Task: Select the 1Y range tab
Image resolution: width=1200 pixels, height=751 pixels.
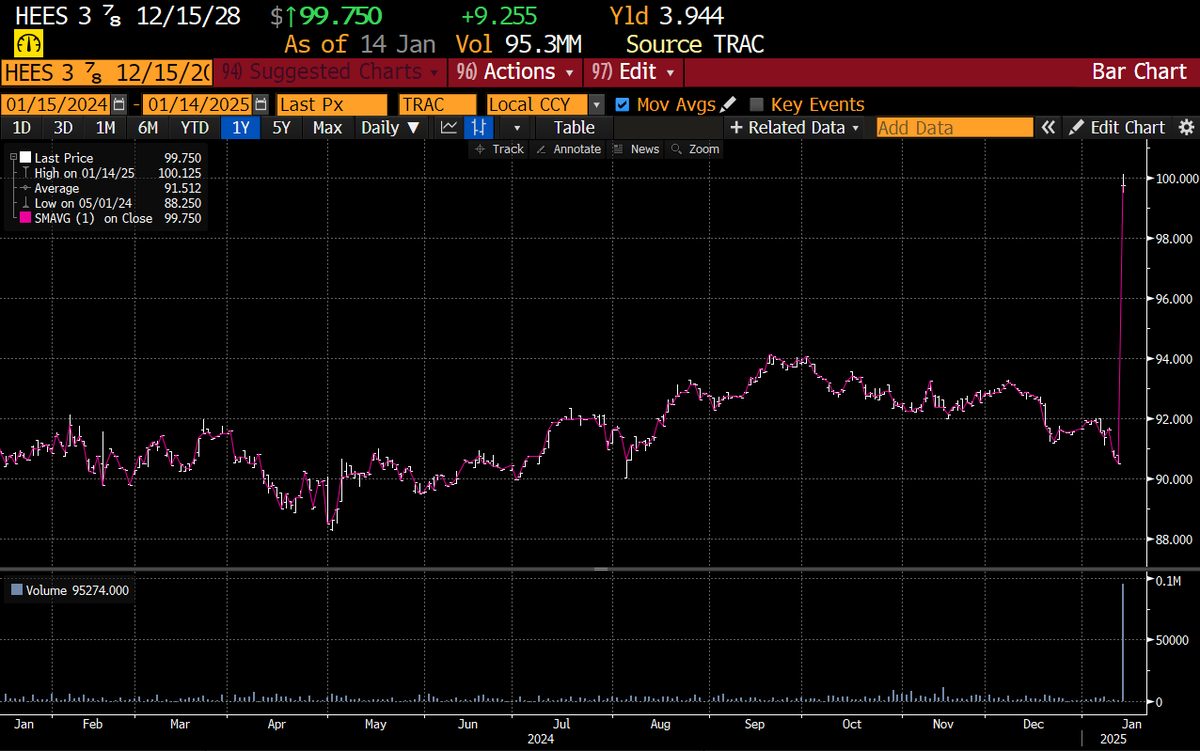Action: [241, 127]
